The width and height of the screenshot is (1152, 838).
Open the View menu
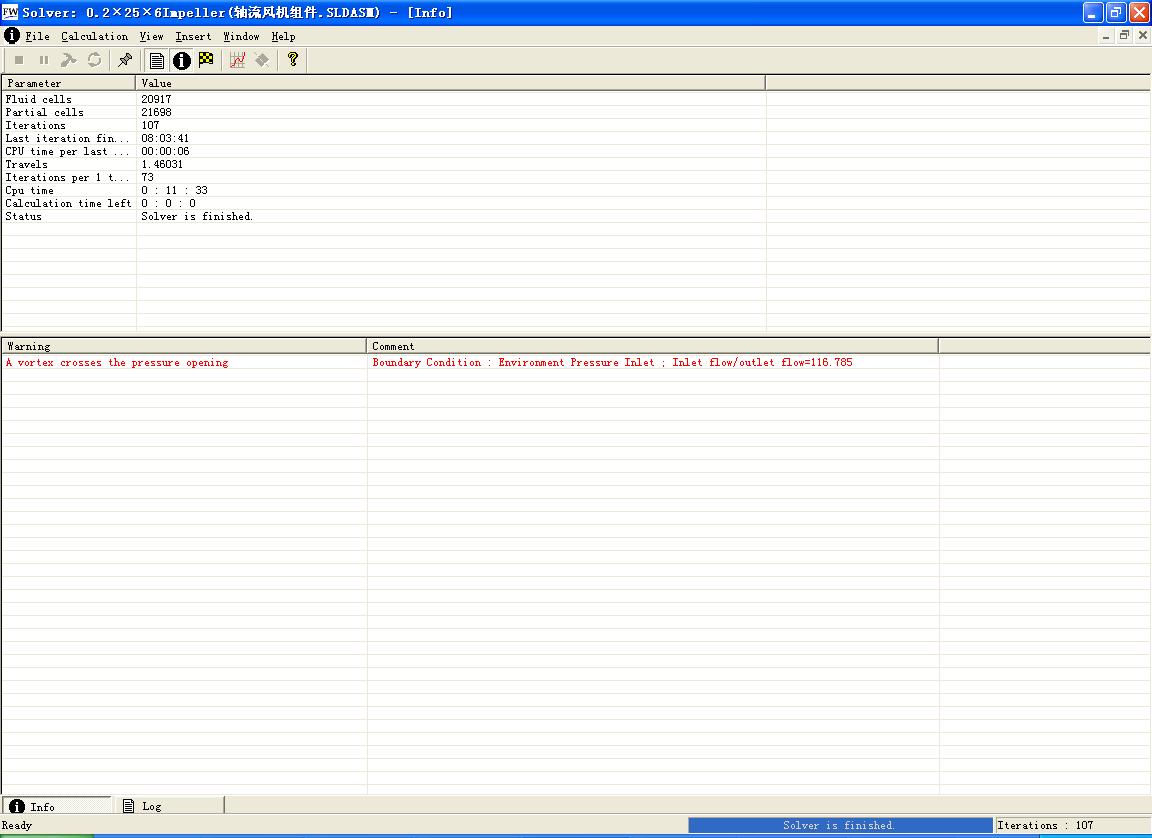point(151,36)
